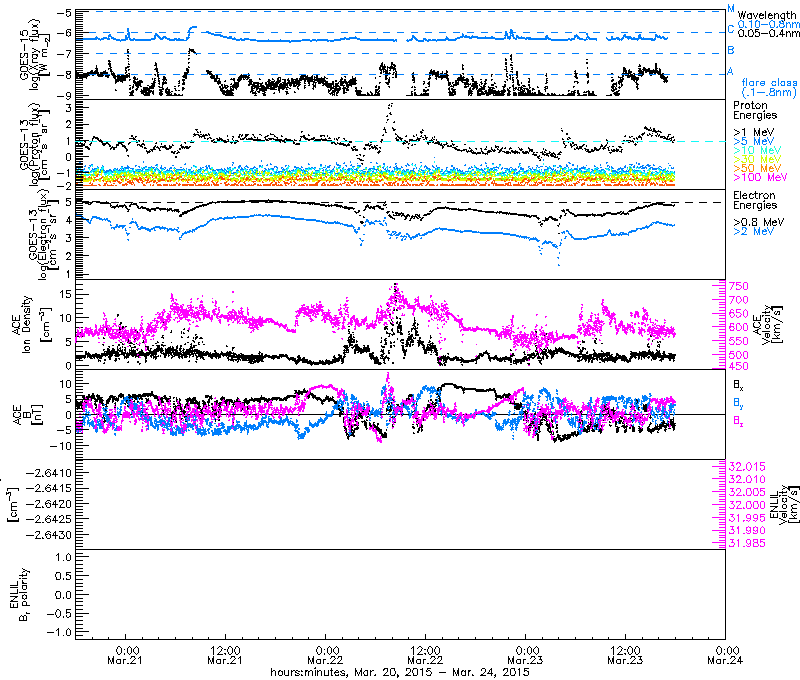This screenshot has height=680, width=800.
Task: Click the 32.015 tick on ENLIL velocity axis
Action: point(747,466)
